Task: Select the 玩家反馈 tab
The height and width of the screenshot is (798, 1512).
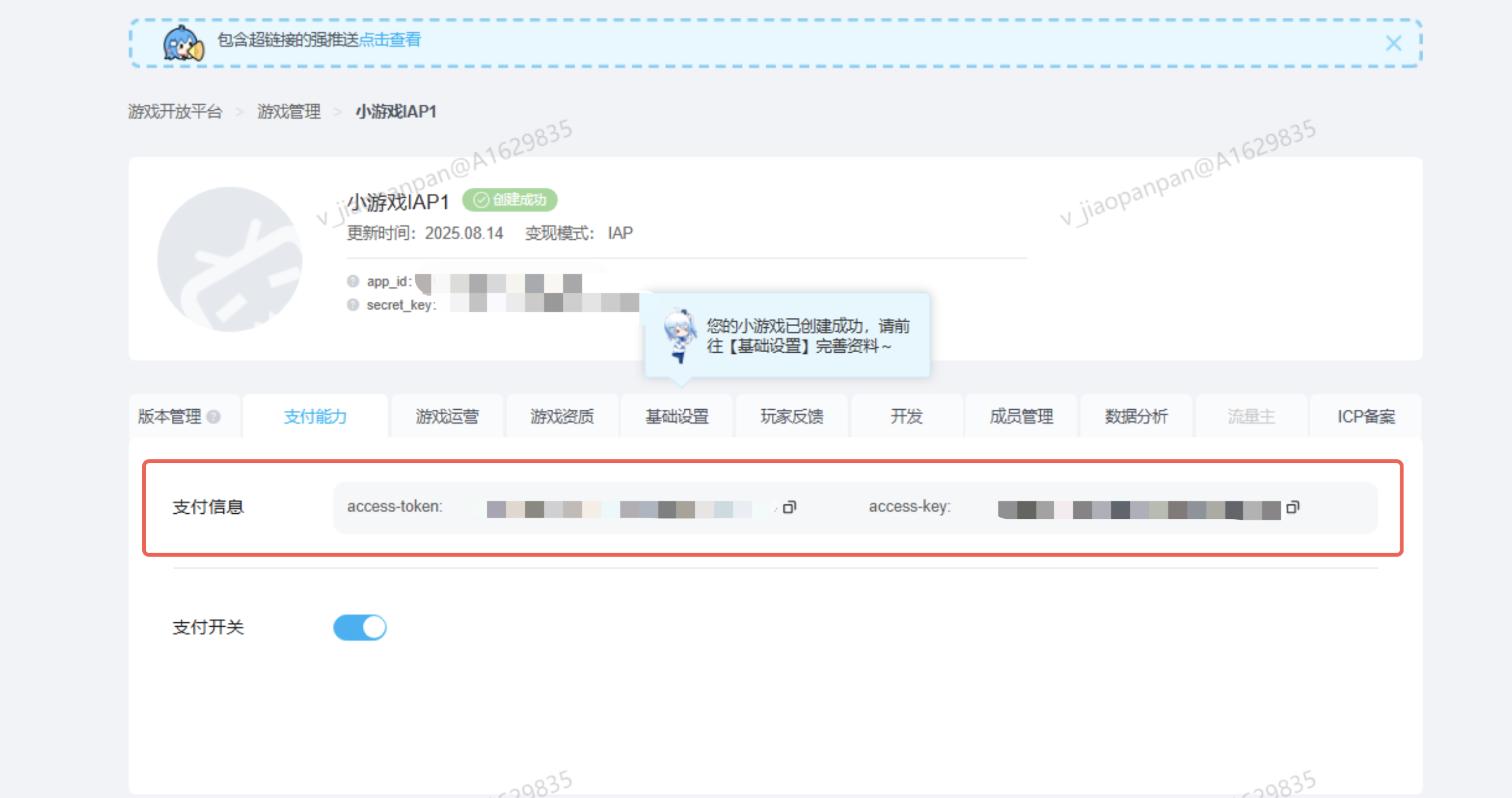Action: point(792,417)
